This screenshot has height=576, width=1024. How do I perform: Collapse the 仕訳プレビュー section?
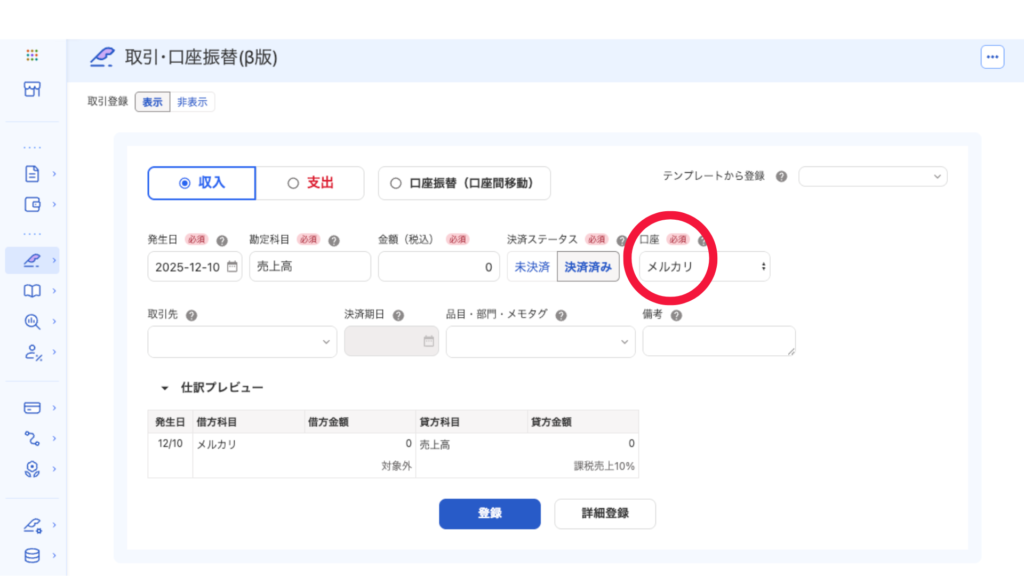coord(164,387)
